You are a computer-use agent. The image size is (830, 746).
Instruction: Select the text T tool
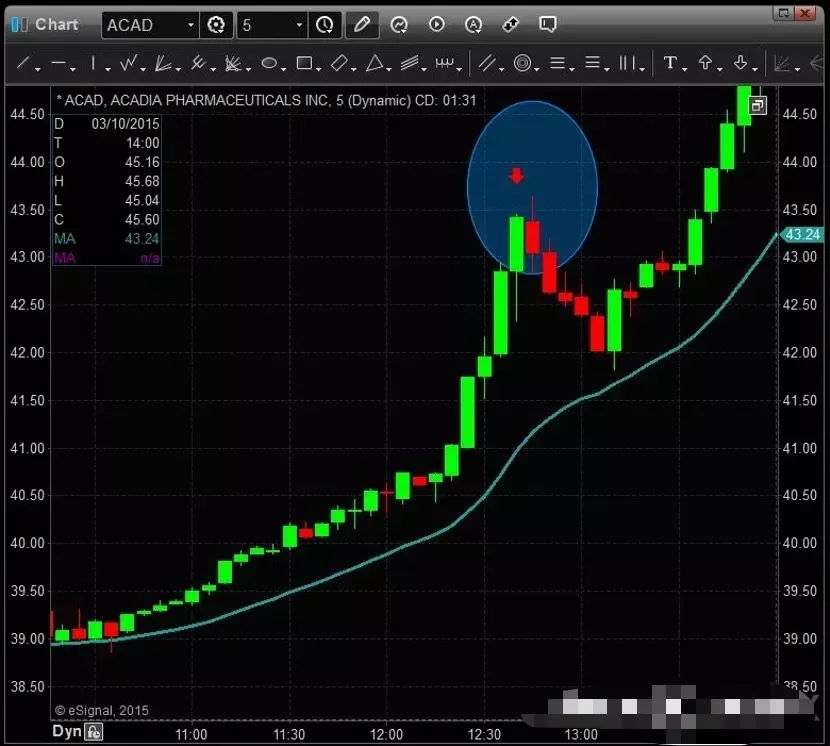(x=670, y=63)
